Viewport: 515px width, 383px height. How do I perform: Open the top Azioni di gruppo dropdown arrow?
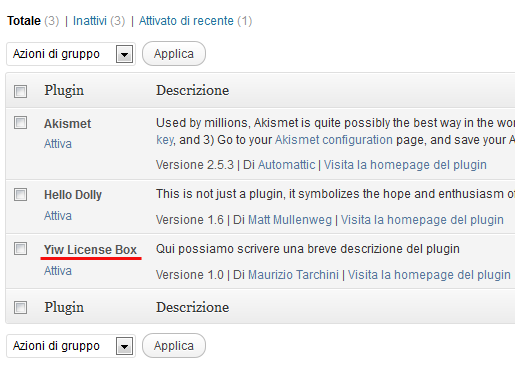(x=124, y=54)
